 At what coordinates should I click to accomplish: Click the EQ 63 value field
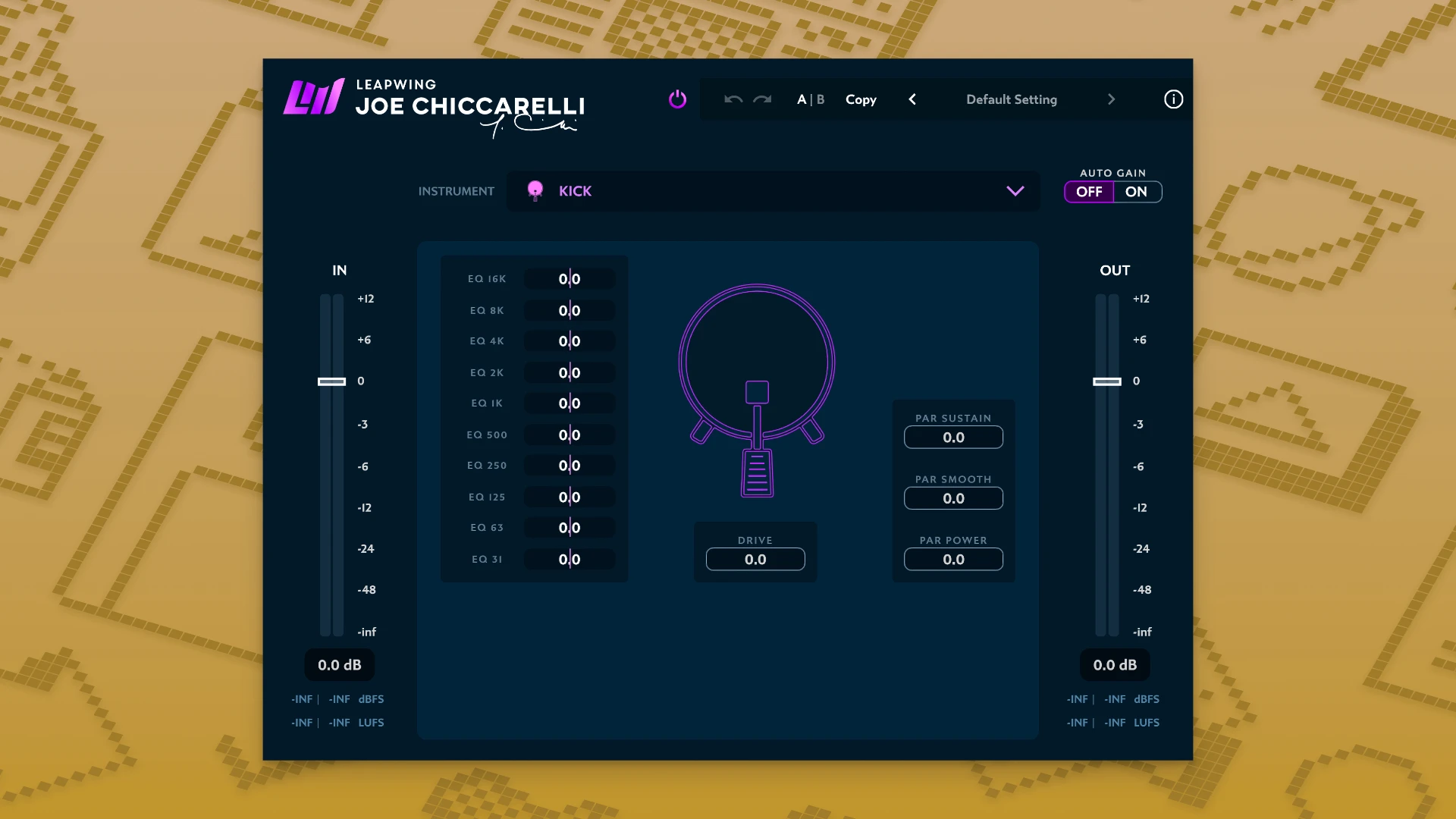click(x=570, y=528)
